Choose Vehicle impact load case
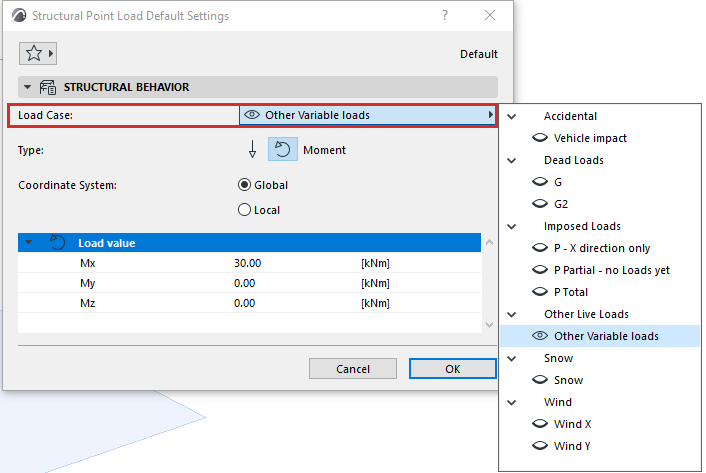706x473 pixels. click(590, 138)
